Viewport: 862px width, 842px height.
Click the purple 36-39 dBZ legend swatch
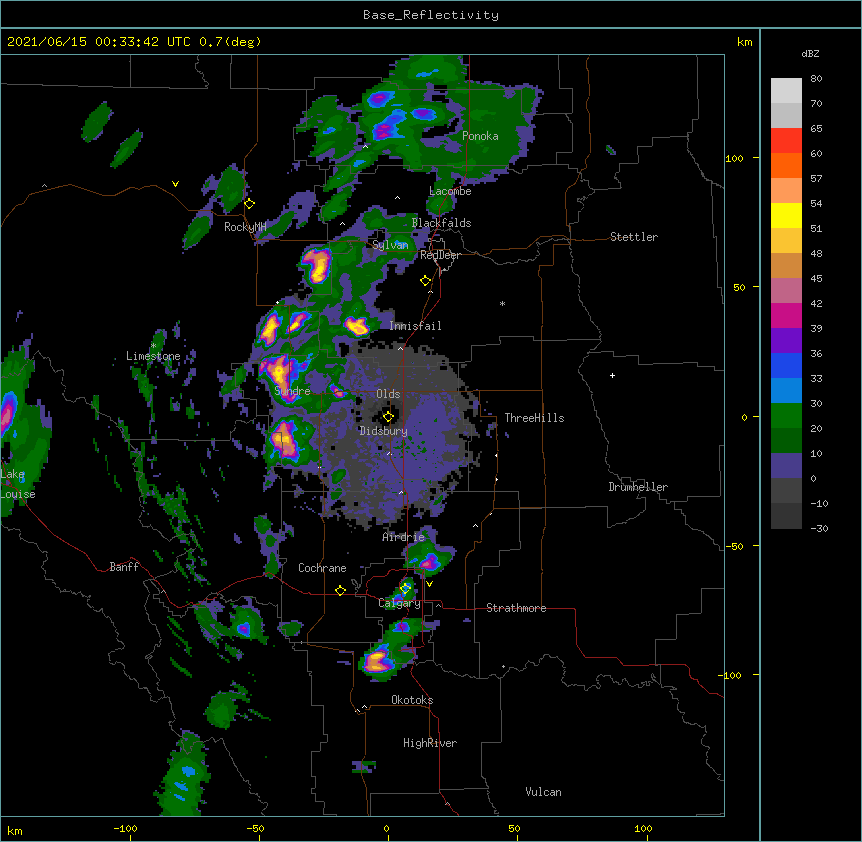click(786, 340)
